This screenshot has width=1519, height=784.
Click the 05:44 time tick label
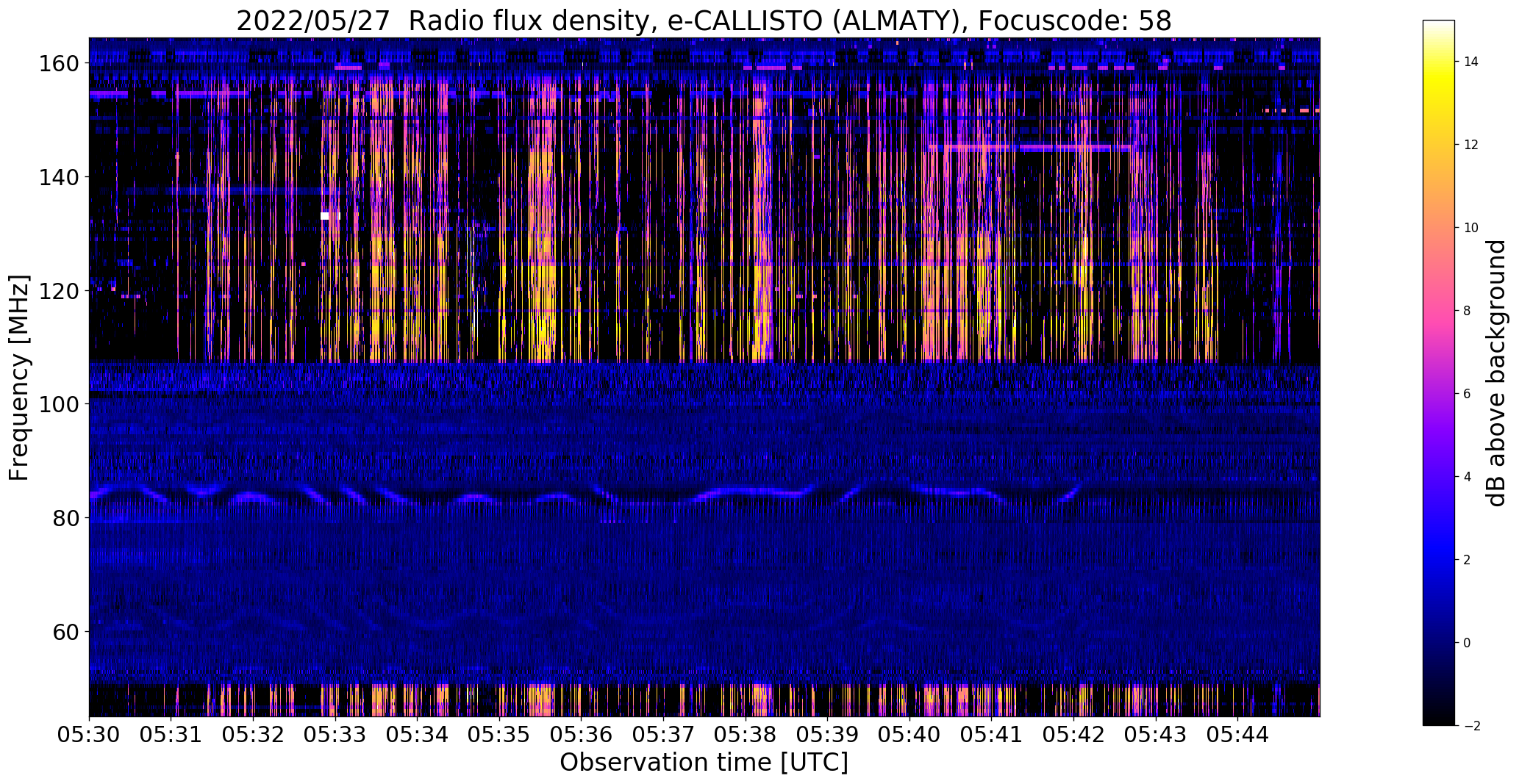coord(1238,734)
